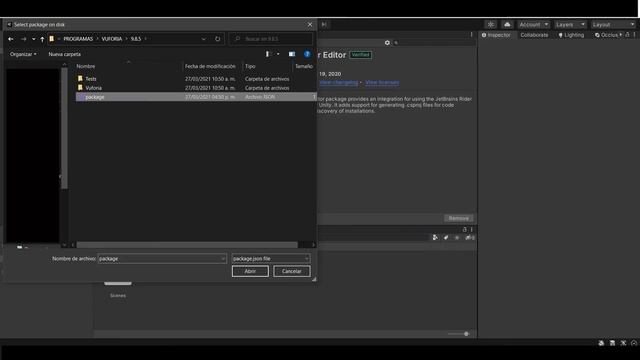
Task: Open Package Manager gear settings
Action: (387, 42)
